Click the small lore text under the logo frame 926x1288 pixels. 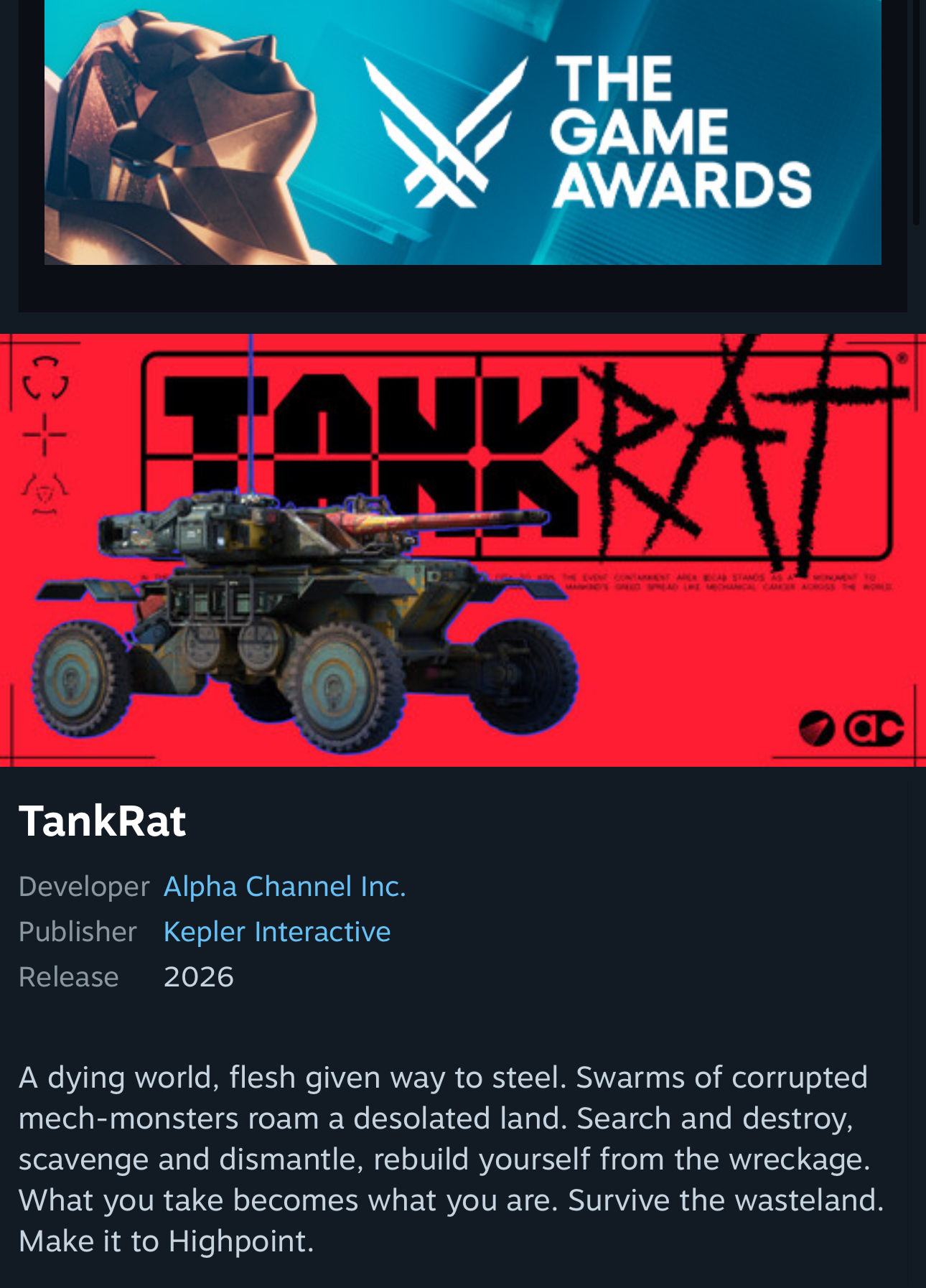726,582
